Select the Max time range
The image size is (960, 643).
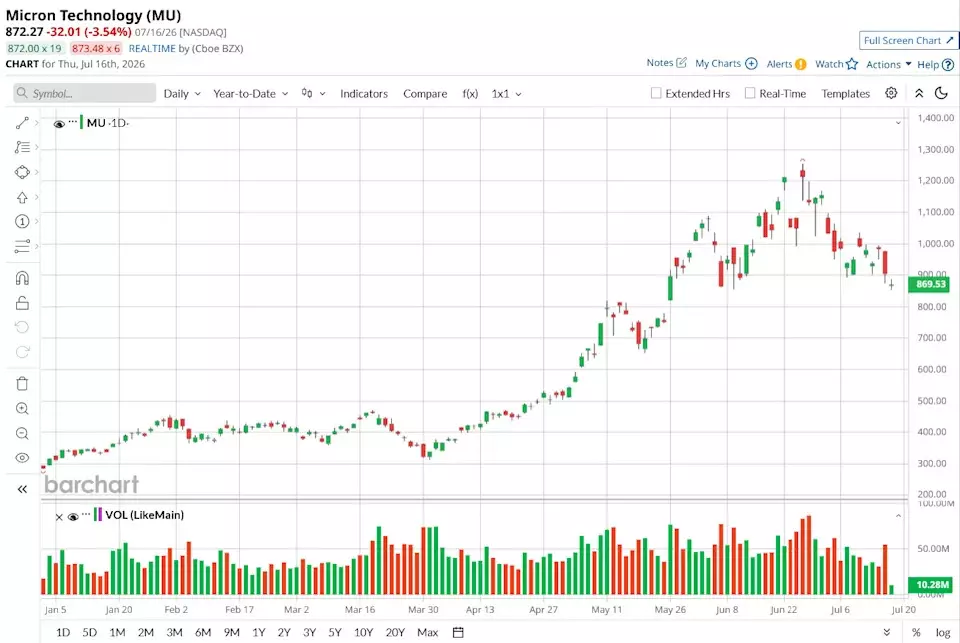pos(427,632)
